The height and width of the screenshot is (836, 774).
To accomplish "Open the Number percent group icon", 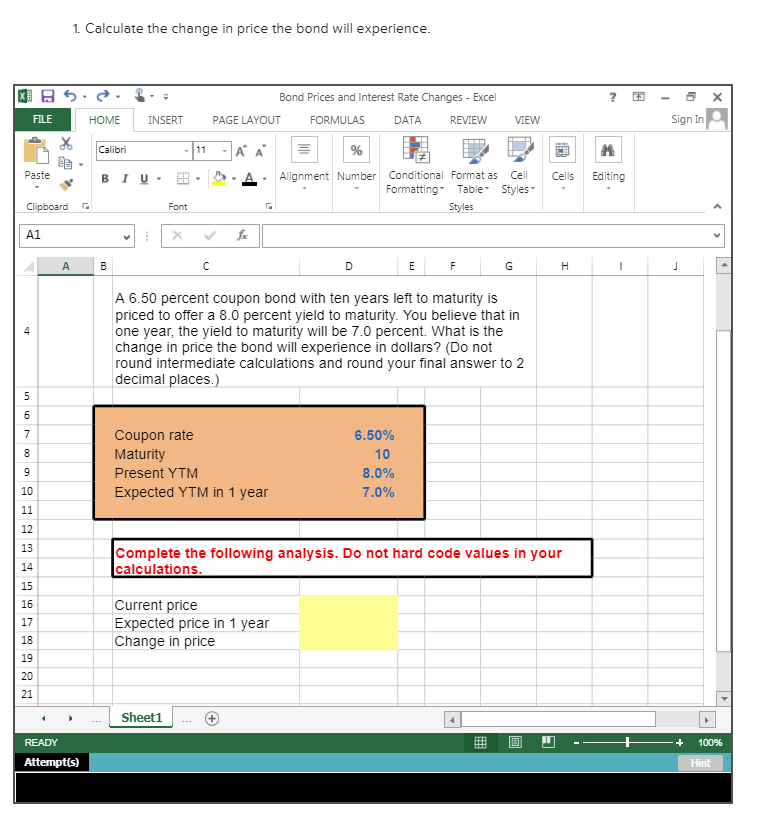I will (x=356, y=150).
